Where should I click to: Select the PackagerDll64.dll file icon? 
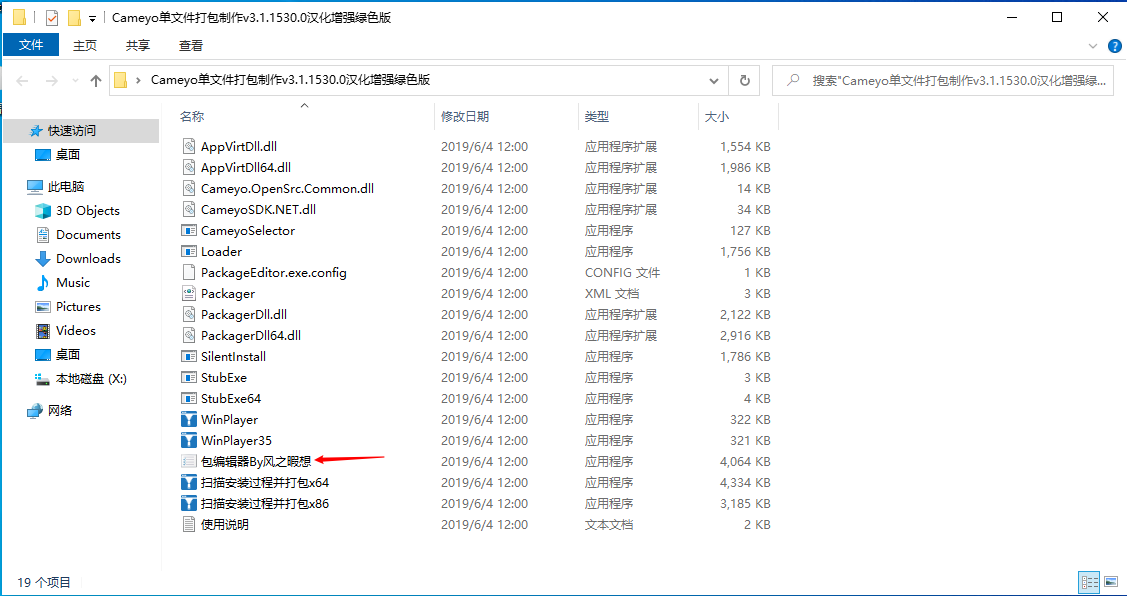point(189,336)
